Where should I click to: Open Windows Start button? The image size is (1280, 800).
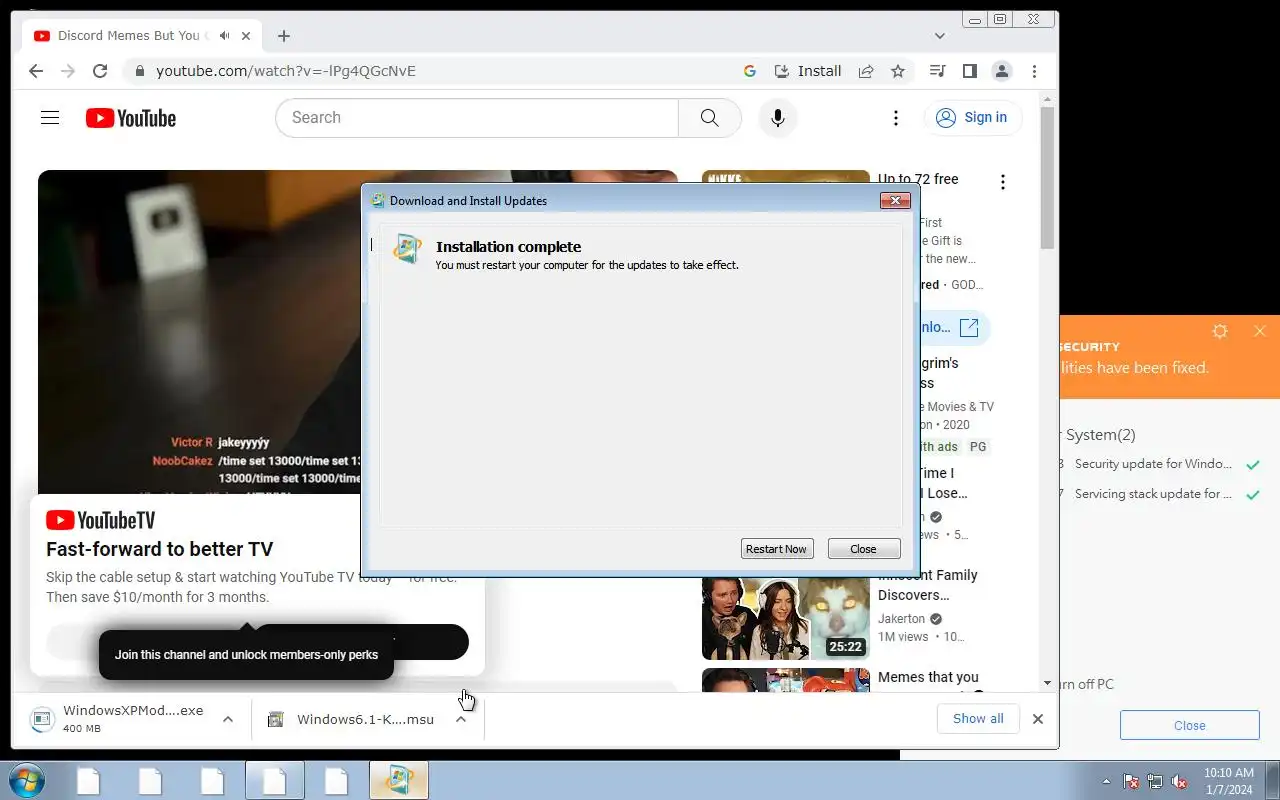pos(26,780)
